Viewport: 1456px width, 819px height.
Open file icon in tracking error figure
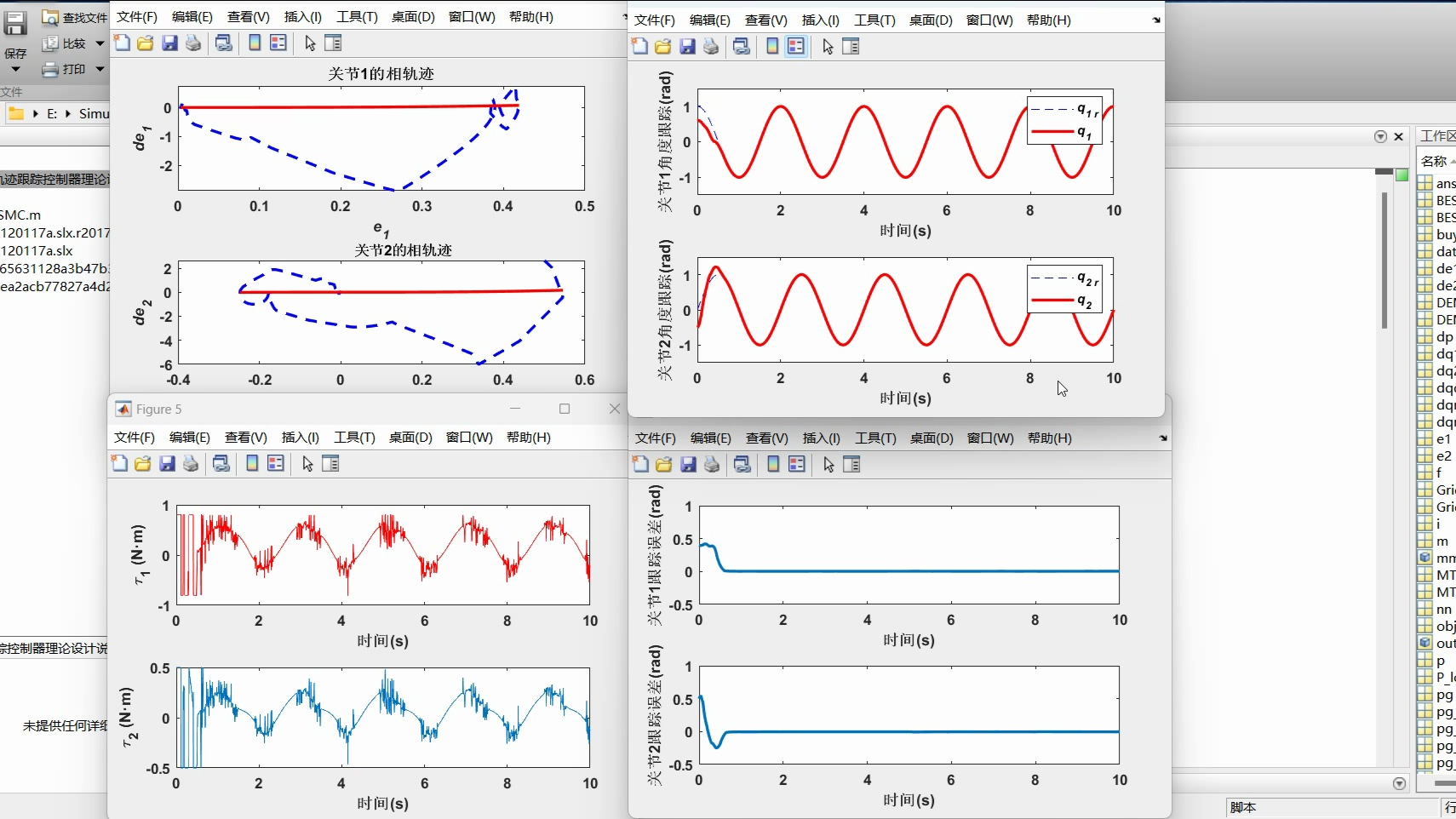664,464
